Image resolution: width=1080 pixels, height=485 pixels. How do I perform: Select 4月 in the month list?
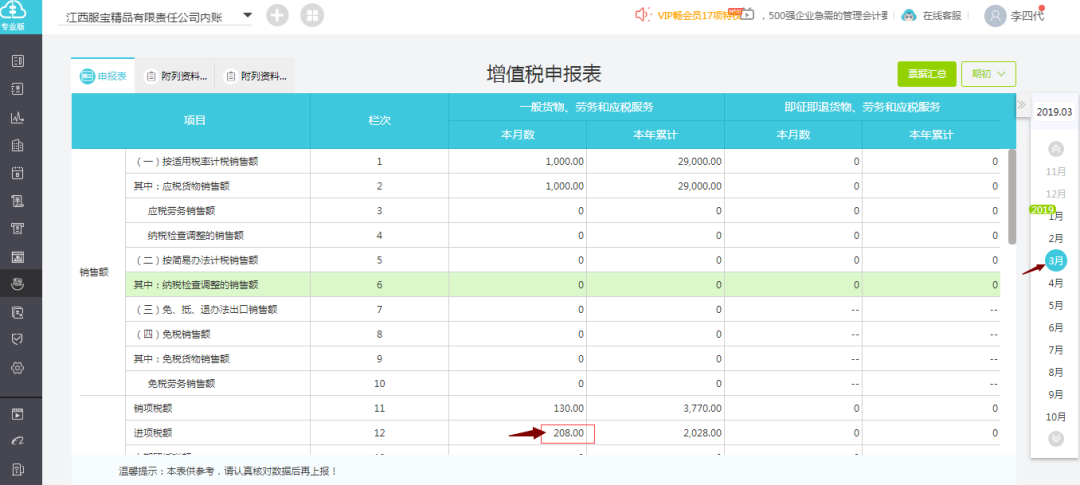[x=1055, y=283]
